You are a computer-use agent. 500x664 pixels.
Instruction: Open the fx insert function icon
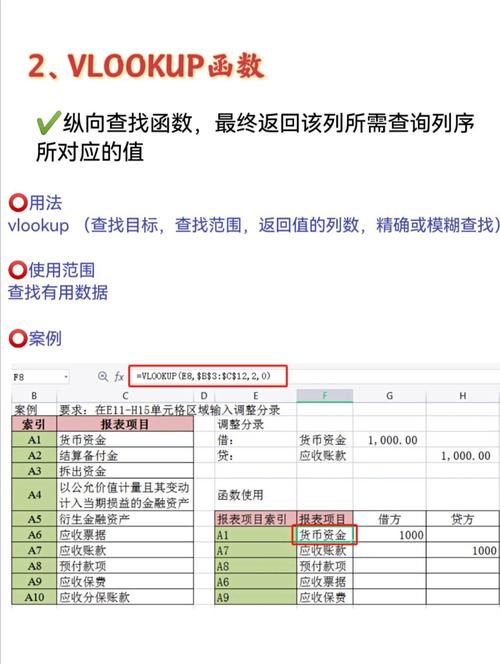coord(119,376)
